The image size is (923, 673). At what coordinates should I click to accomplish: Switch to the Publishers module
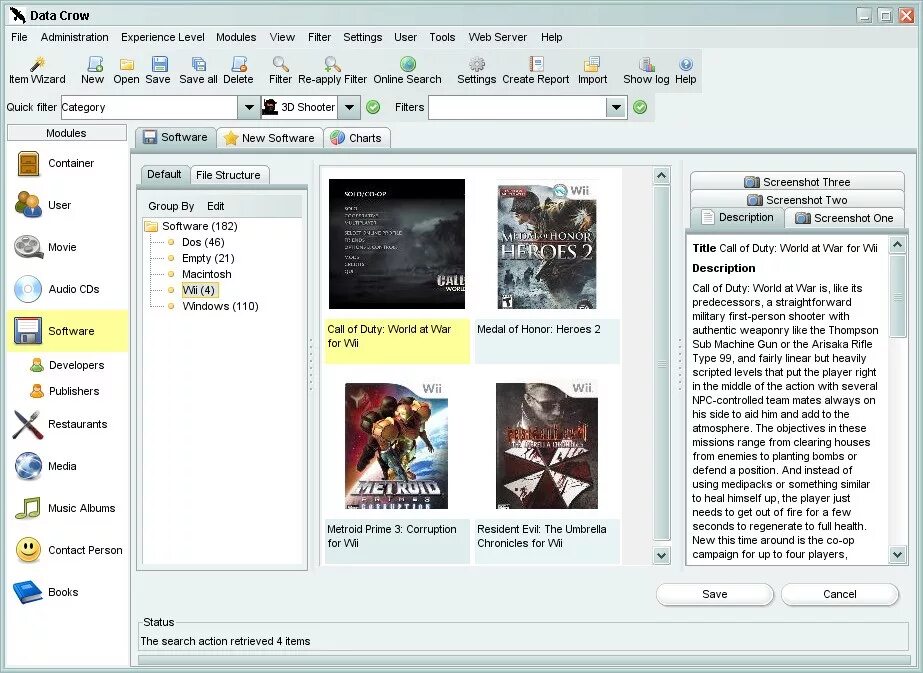[76, 391]
